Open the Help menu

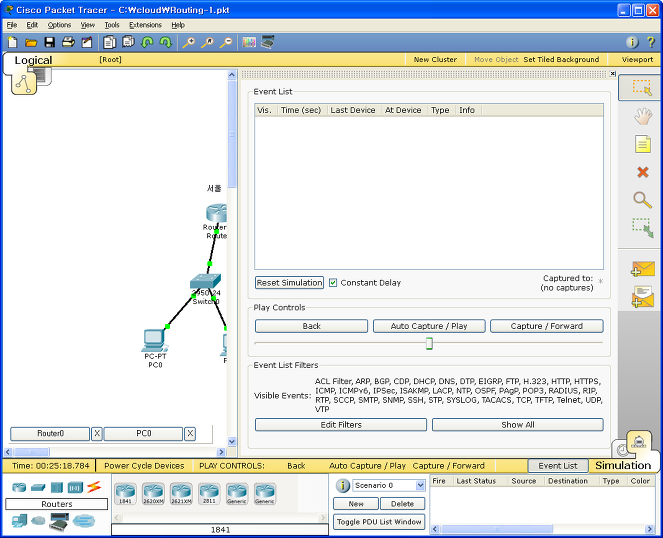178,25
